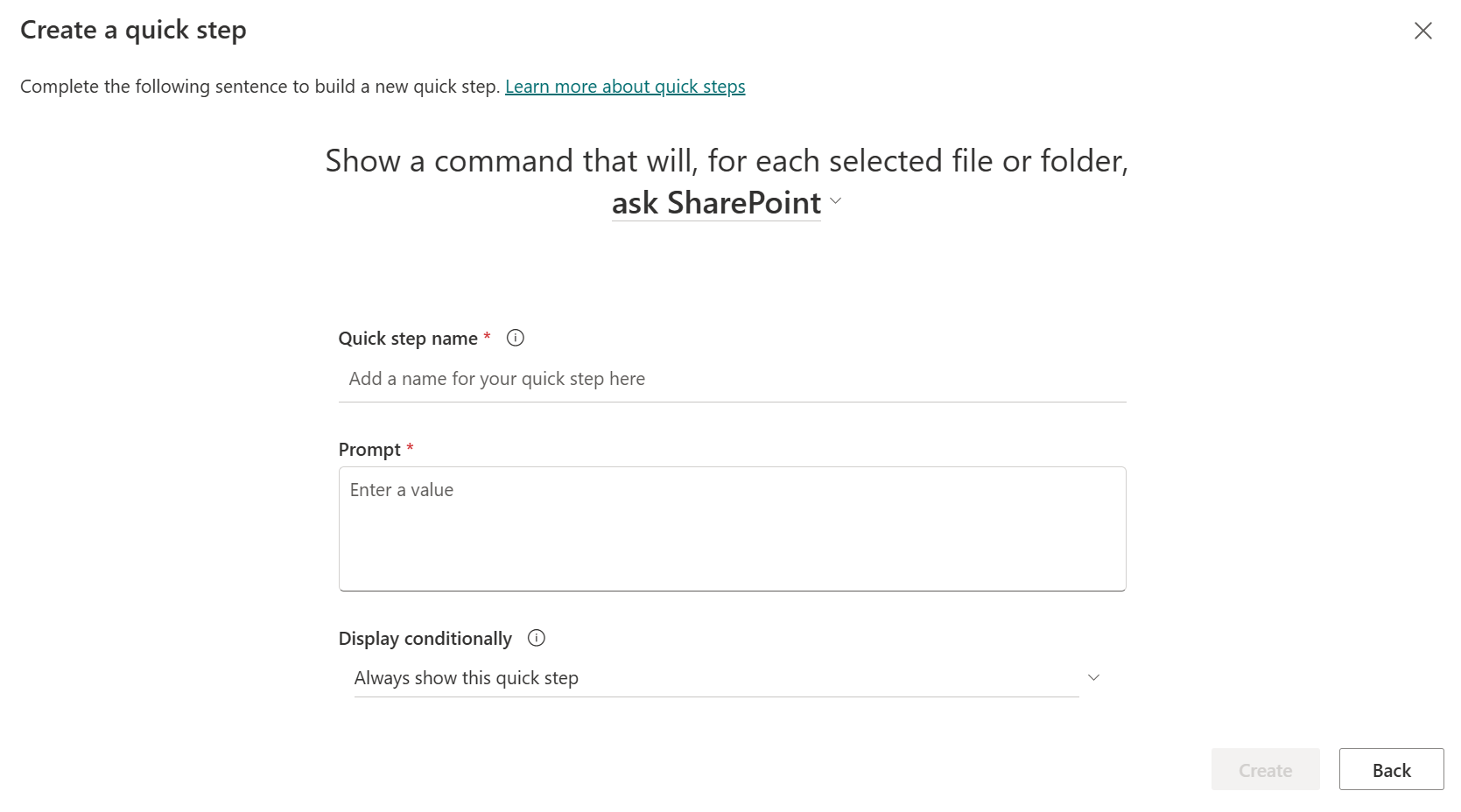This screenshot has height=812, width=1461.
Task: Click the Prompt field label
Action: (x=369, y=450)
